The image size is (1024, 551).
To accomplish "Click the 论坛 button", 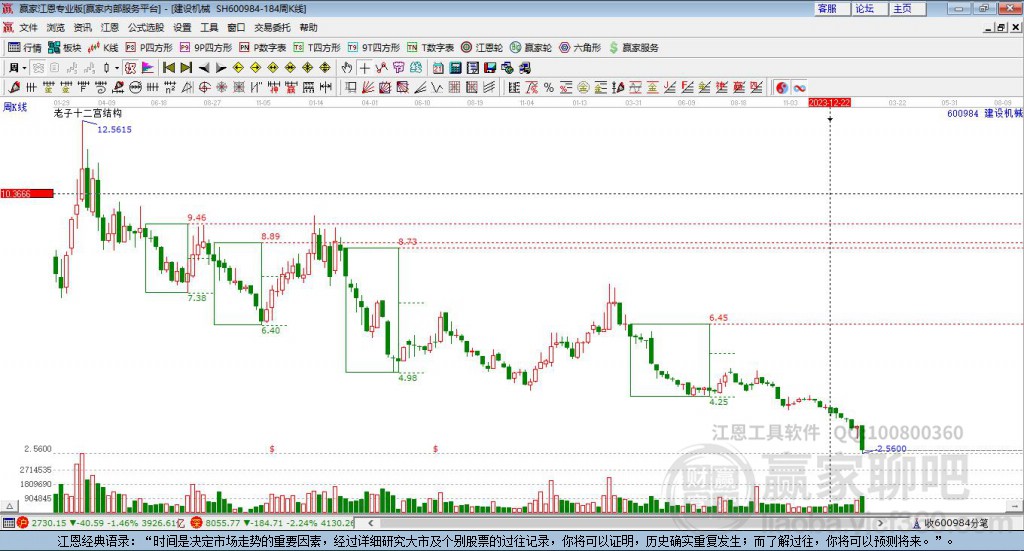I will (871, 8).
